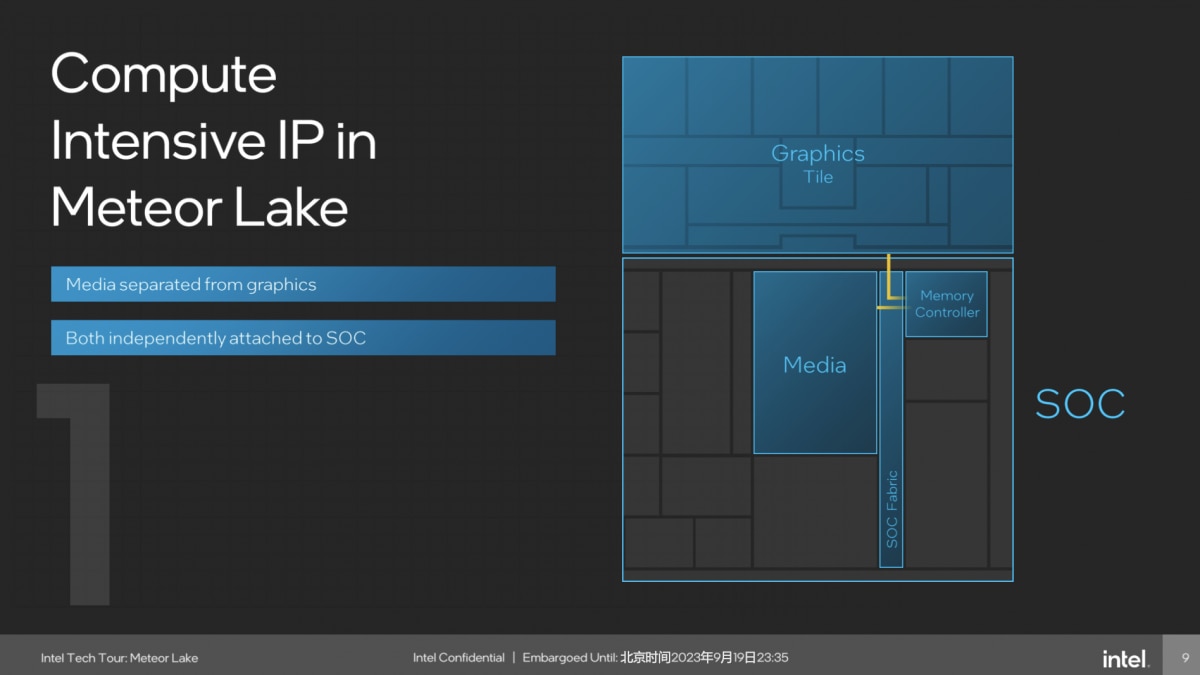Select the top-right sub-block of Graphics tile

click(980, 96)
